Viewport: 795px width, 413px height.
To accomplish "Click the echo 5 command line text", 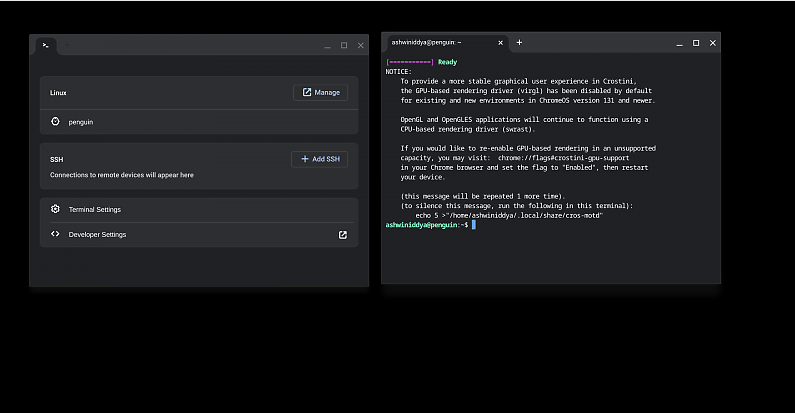I will click(x=509, y=215).
